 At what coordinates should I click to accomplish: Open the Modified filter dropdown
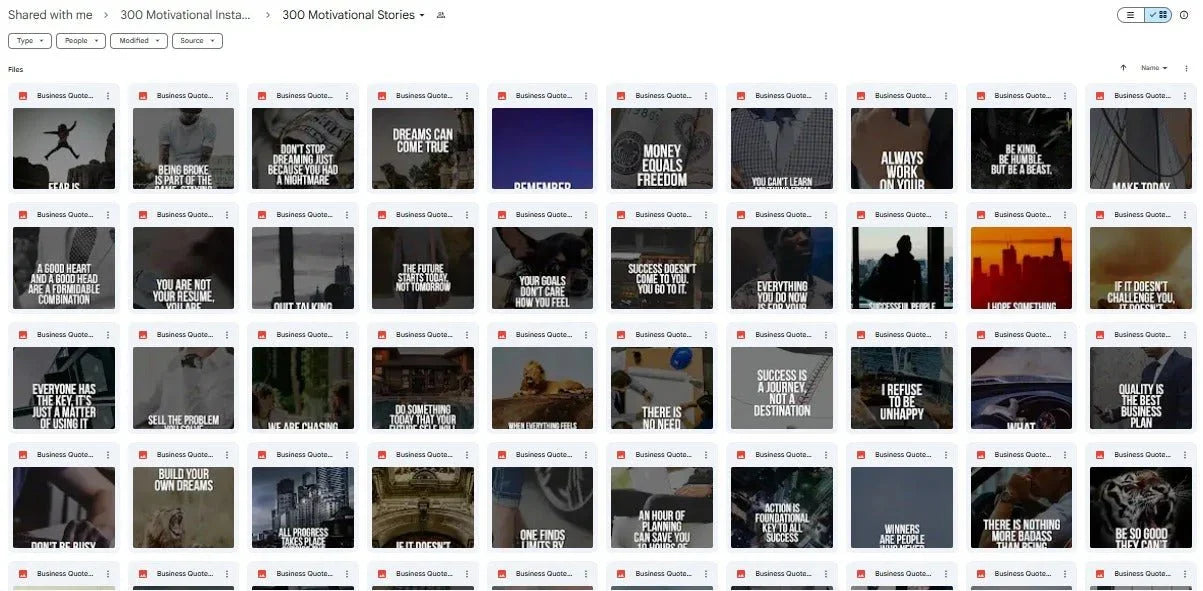(x=139, y=40)
